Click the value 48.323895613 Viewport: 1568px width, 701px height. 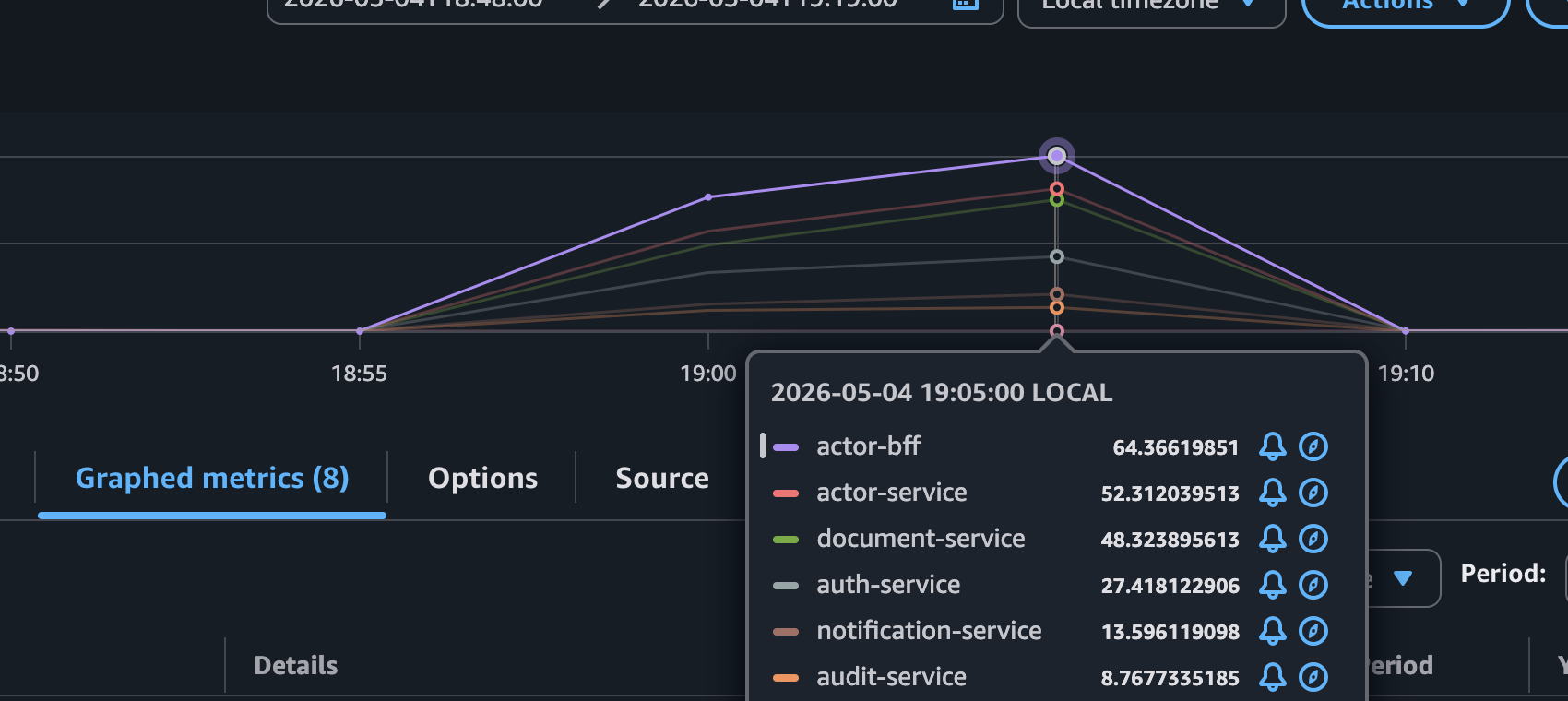[x=1170, y=540]
